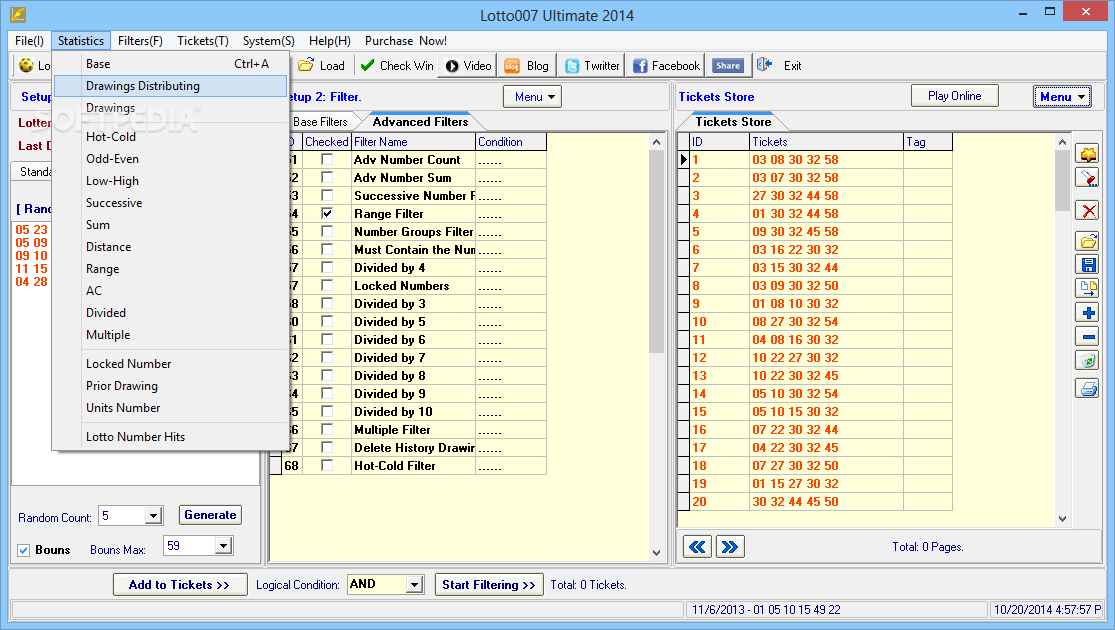Screen dimensions: 1115x630
Task: Open the Filters(F) menu
Action: (140, 41)
